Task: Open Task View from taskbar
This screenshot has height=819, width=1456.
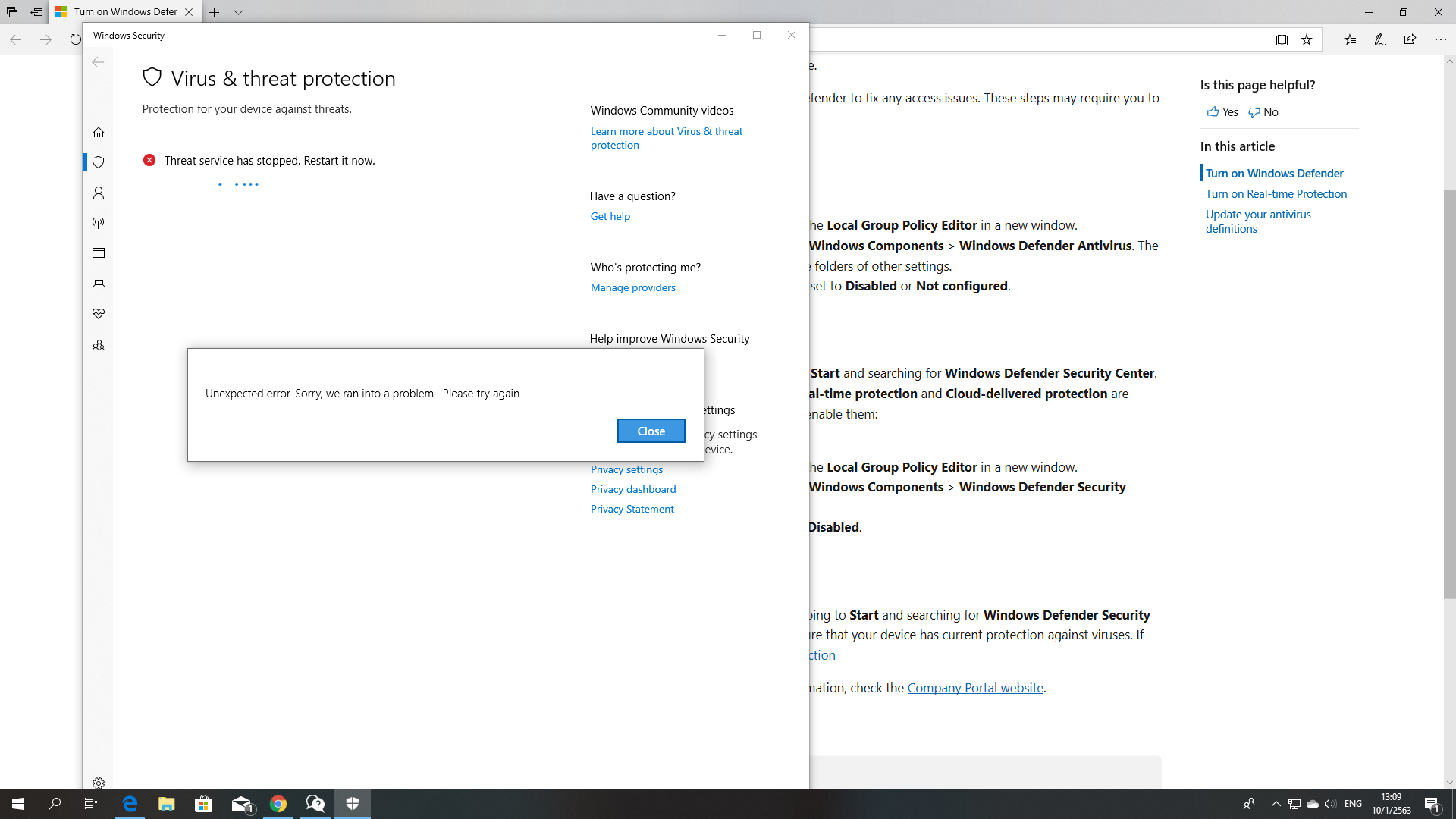Action: click(x=91, y=804)
